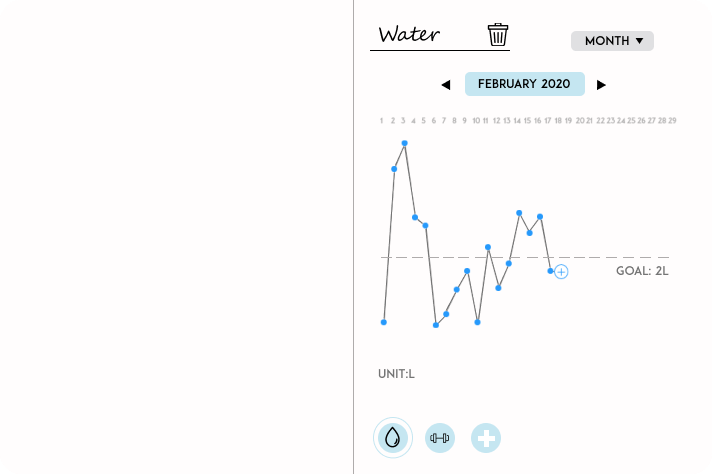Click the data point on day 14
Viewport: 712px width, 474px height.
[x=519, y=213]
